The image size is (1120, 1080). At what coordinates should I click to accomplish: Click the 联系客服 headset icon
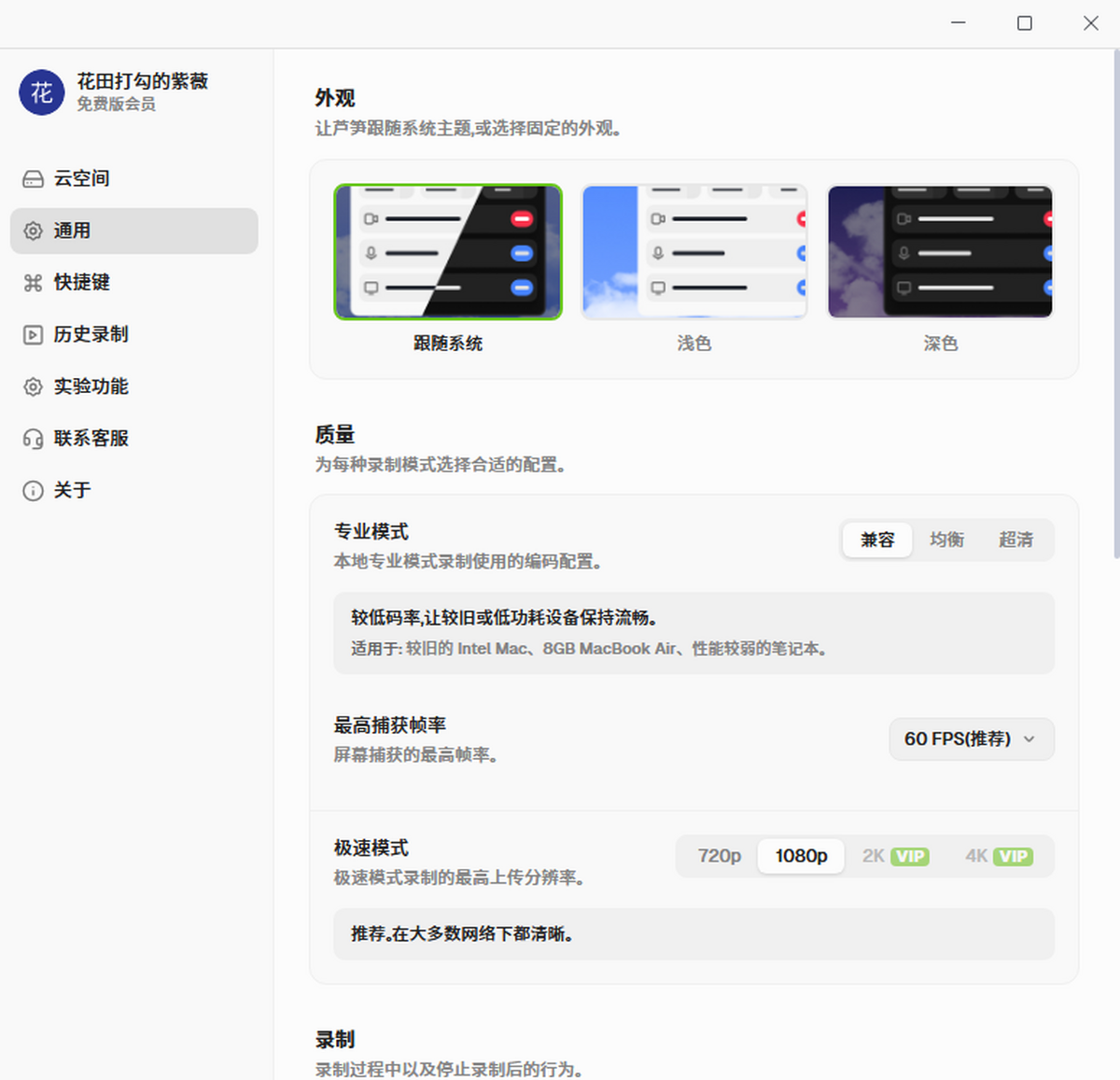point(33,439)
